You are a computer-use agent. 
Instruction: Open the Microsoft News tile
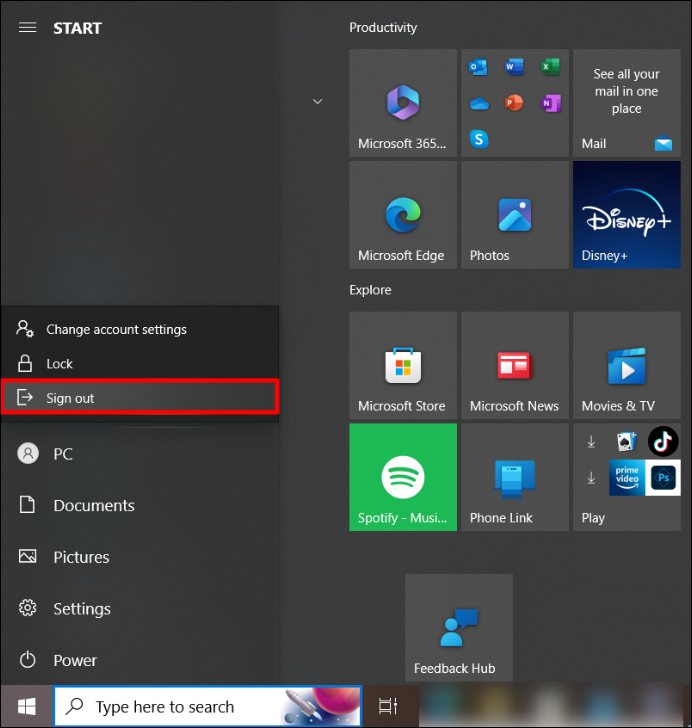(515, 365)
